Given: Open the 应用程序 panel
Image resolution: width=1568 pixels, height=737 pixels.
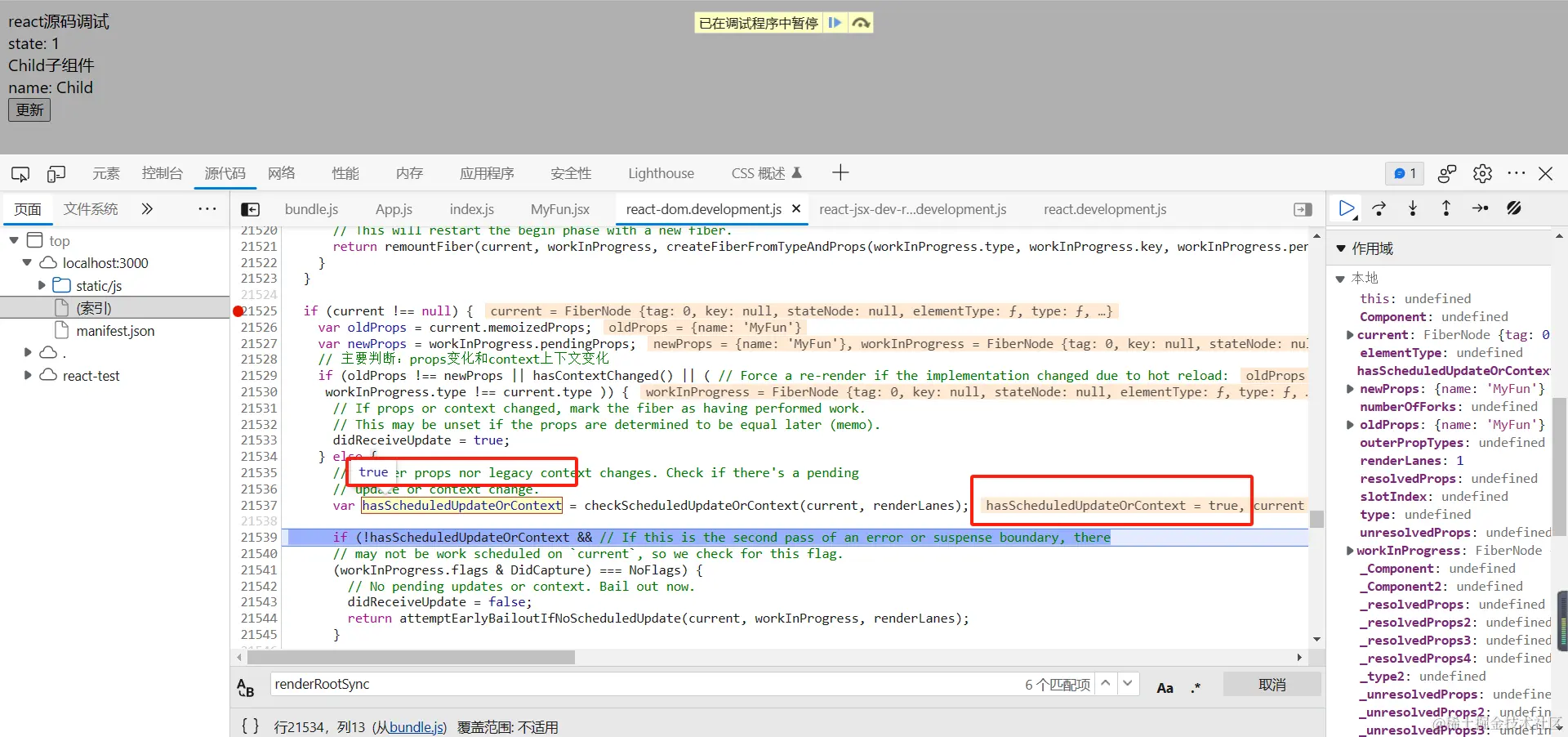Looking at the screenshot, I should [487, 173].
